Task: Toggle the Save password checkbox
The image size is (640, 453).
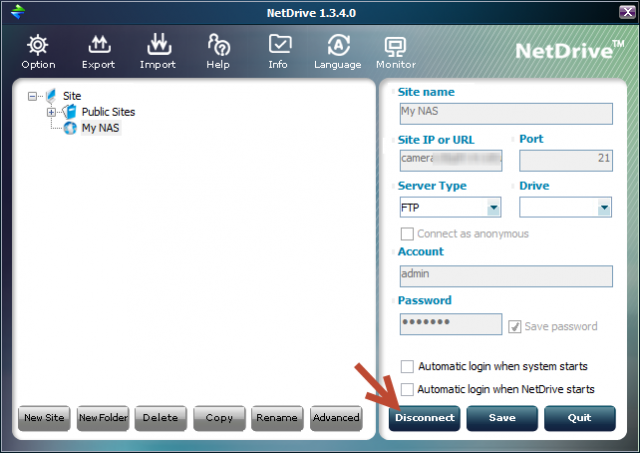Action: 515,326
